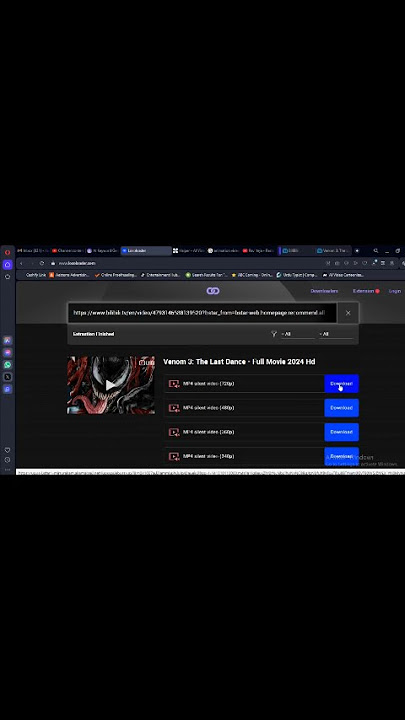Download the MP4 silent video 720p
This screenshot has height=720, width=405.
pos(341,383)
